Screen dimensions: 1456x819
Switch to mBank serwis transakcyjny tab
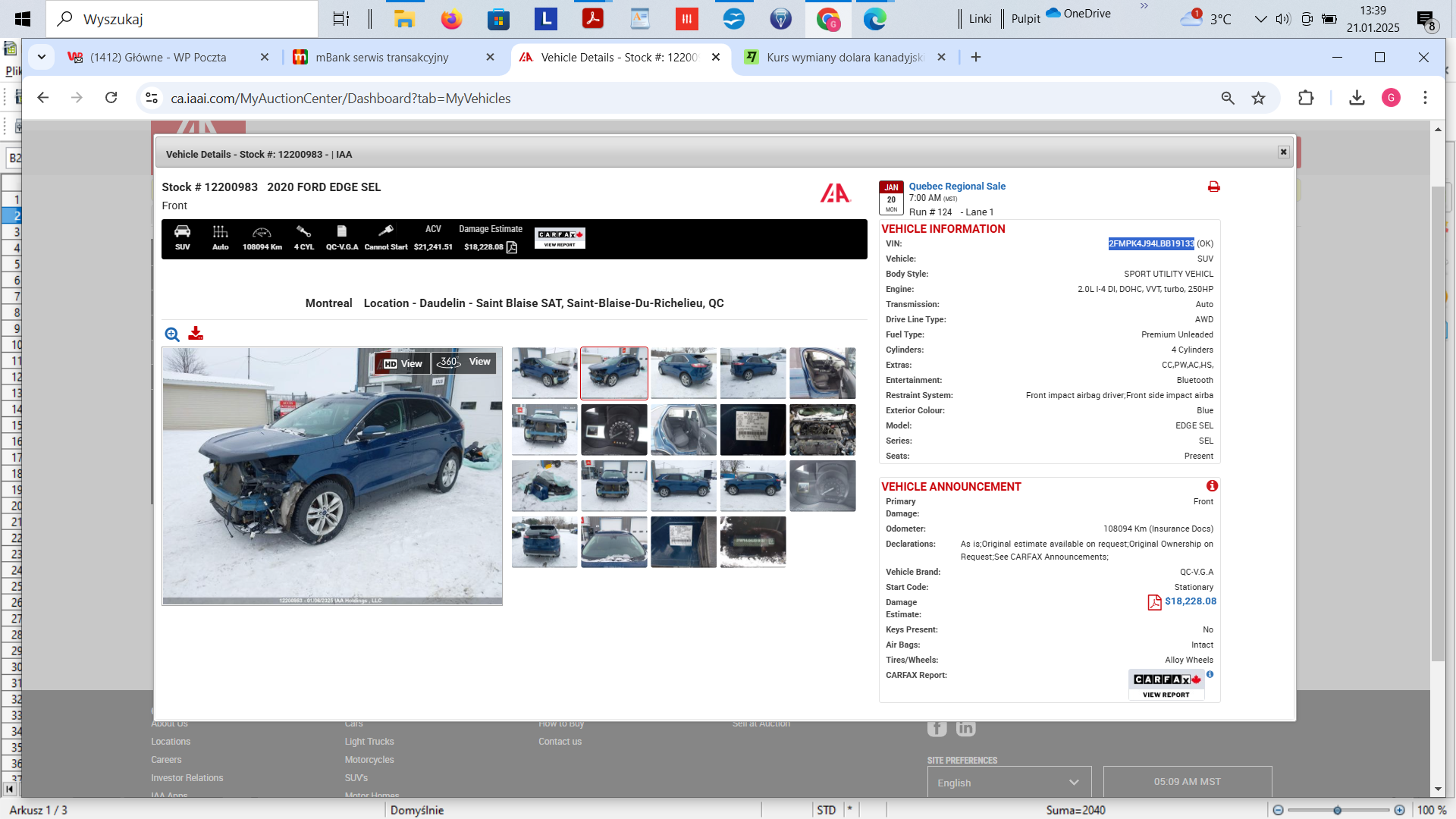(x=382, y=58)
